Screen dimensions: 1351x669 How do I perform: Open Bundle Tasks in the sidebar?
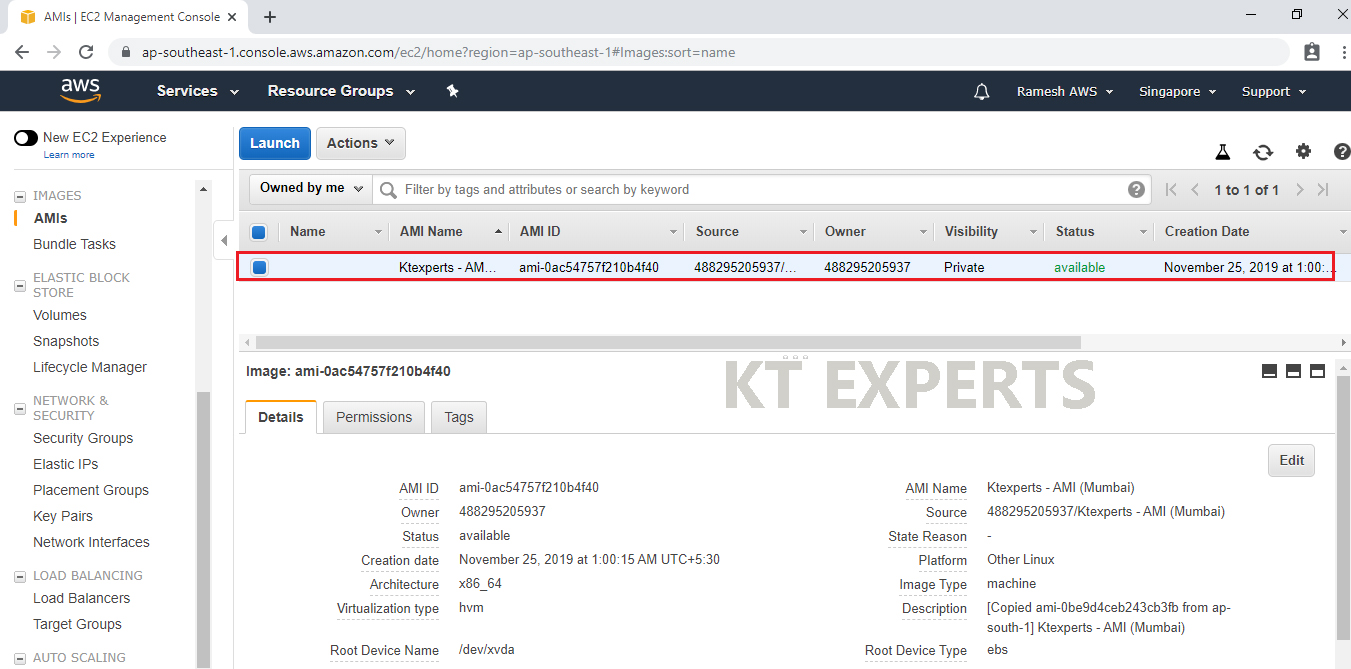pyautogui.click(x=74, y=244)
